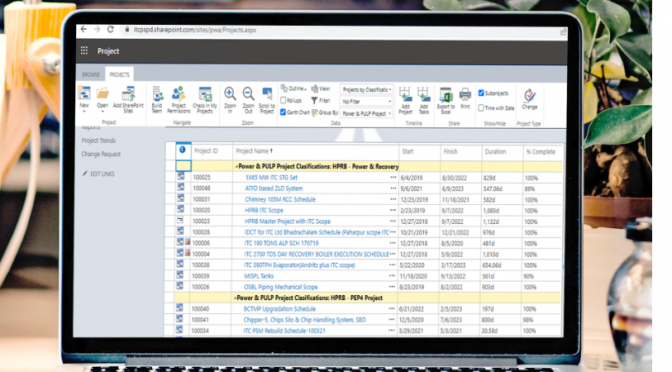This screenshot has height=372, width=672.
Task: Expand the New button arrow
Action: [x=84, y=111]
